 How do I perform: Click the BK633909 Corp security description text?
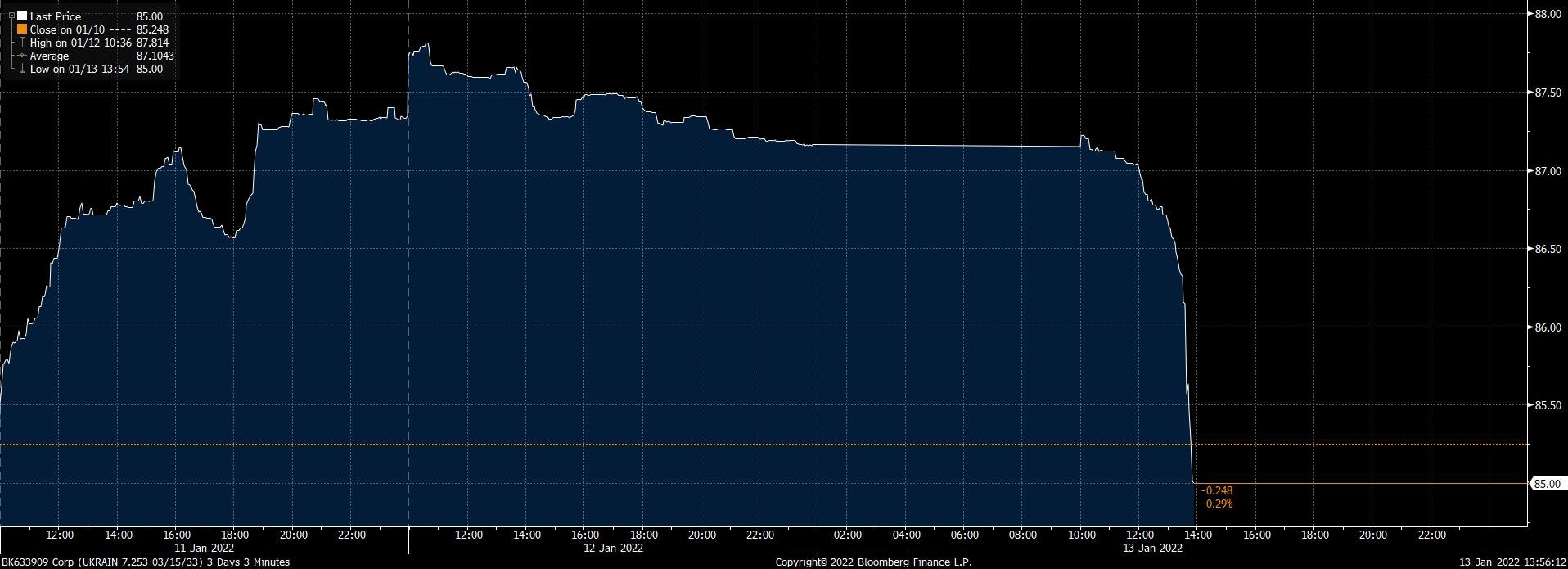[x=146, y=562]
